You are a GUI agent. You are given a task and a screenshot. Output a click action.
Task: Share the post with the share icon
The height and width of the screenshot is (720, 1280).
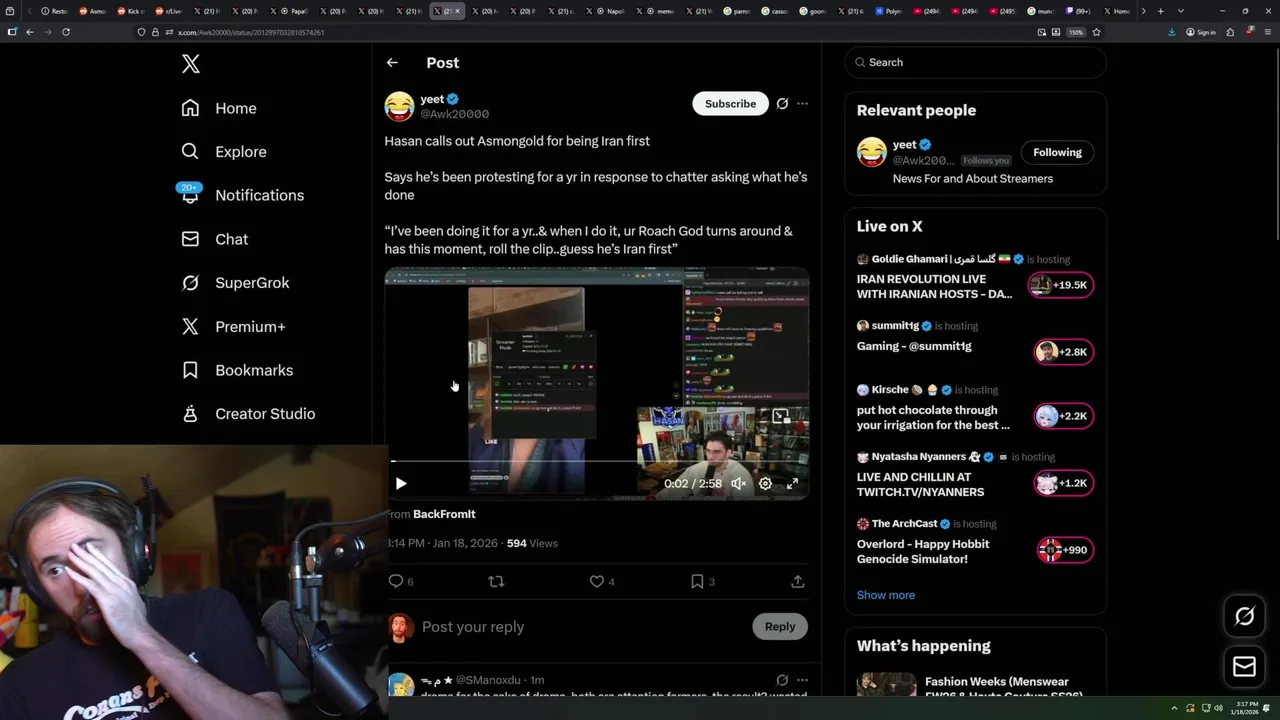tap(797, 581)
